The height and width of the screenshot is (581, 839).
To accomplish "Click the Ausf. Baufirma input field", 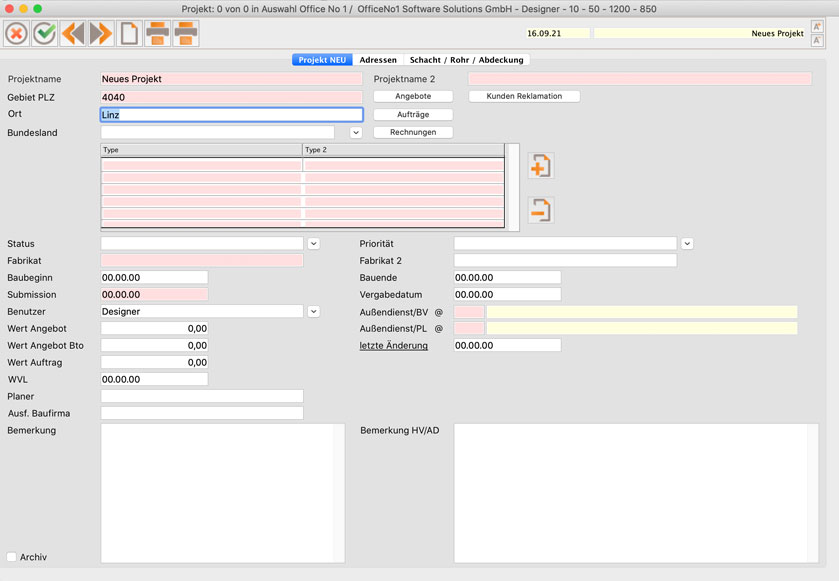I will [202, 413].
